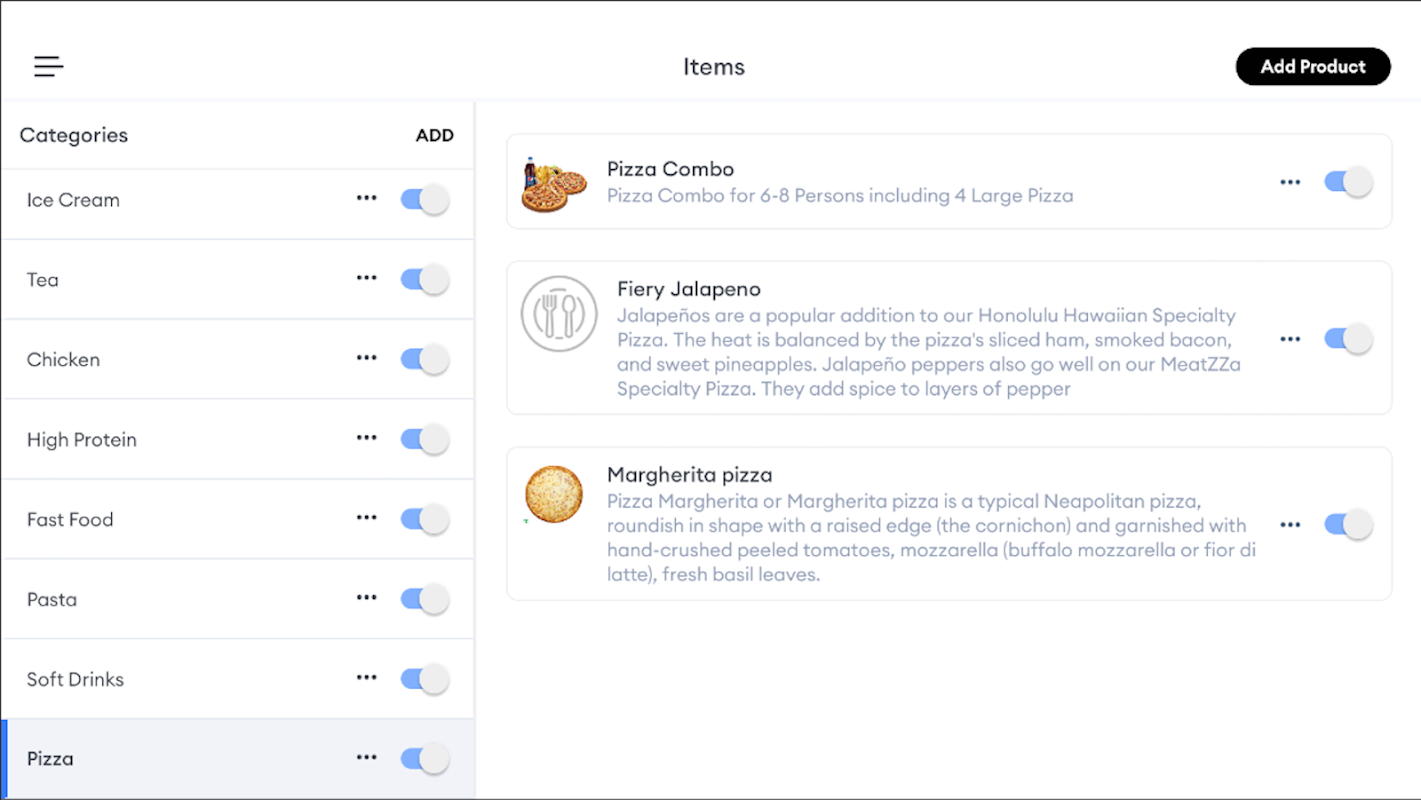Image resolution: width=1421 pixels, height=800 pixels.
Task: Switch off the High Protein category
Action: (425, 439)
